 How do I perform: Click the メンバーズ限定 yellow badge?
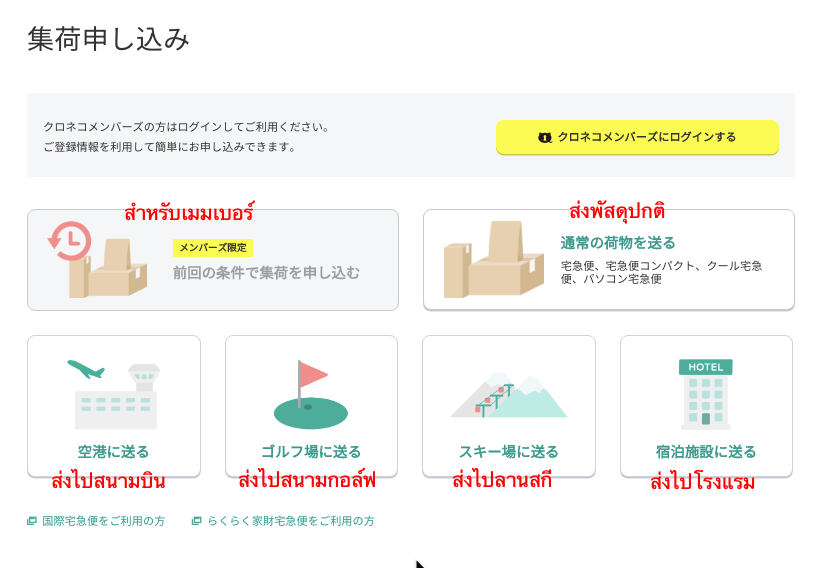coord(213,248)
